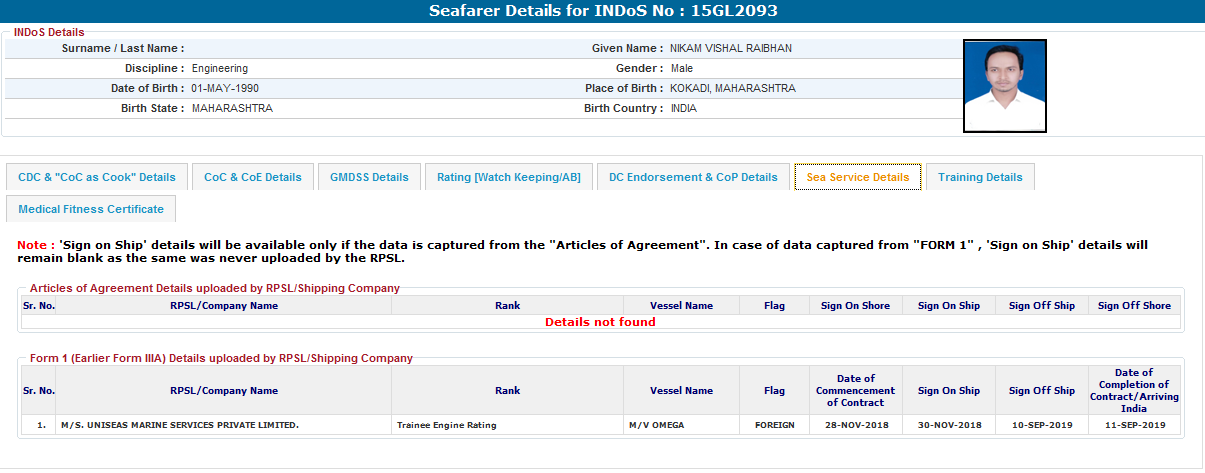Open Medical Fitness Certificate tab
The image size is (1205, 473).
click(91, 209)
